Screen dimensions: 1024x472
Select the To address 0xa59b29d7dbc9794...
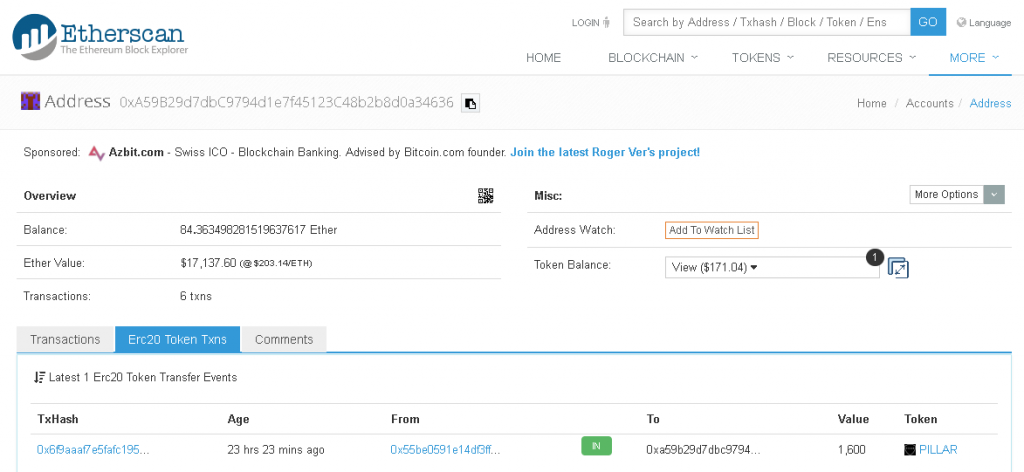click(x=703, y=450)
